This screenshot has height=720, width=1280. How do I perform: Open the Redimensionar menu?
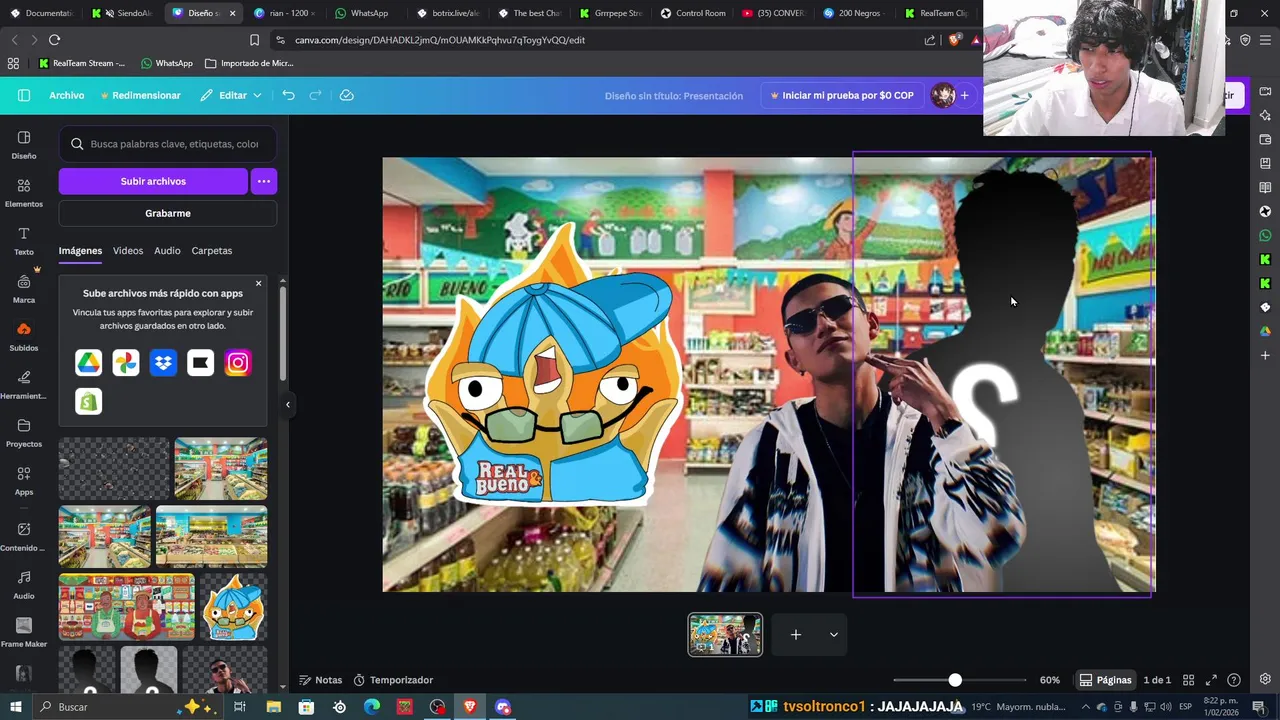tap(140, 95)
